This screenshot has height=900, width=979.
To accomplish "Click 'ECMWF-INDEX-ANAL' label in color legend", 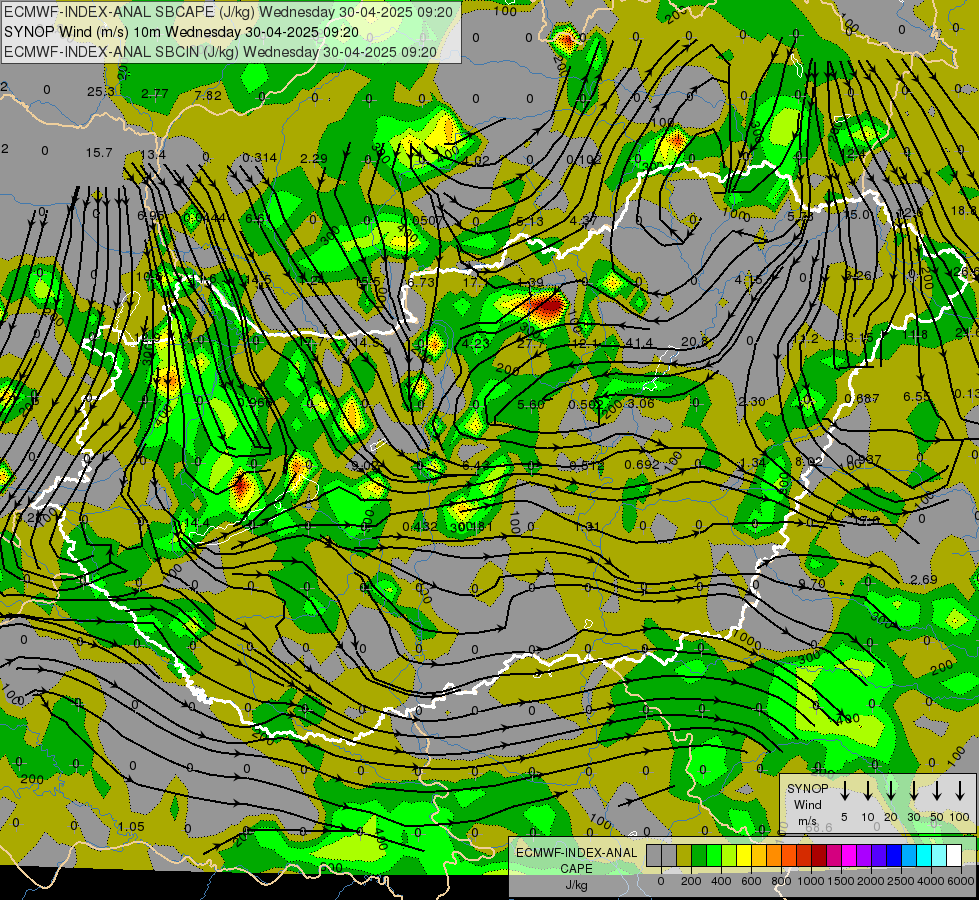I will tap(576, 853).
